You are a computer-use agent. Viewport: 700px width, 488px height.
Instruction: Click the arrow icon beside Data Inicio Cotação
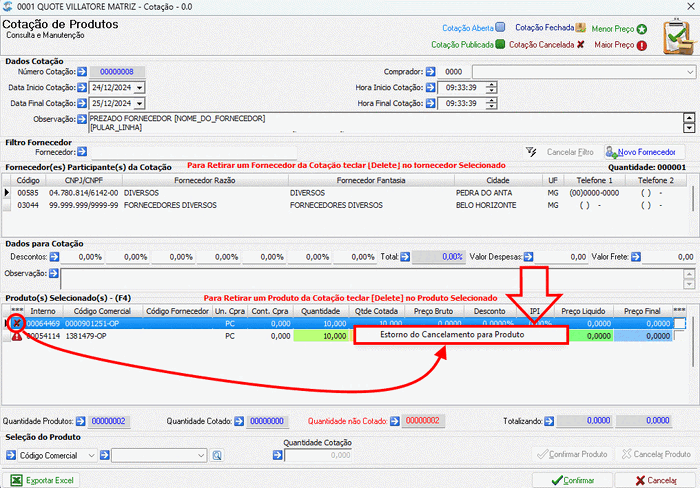(82, 88)
